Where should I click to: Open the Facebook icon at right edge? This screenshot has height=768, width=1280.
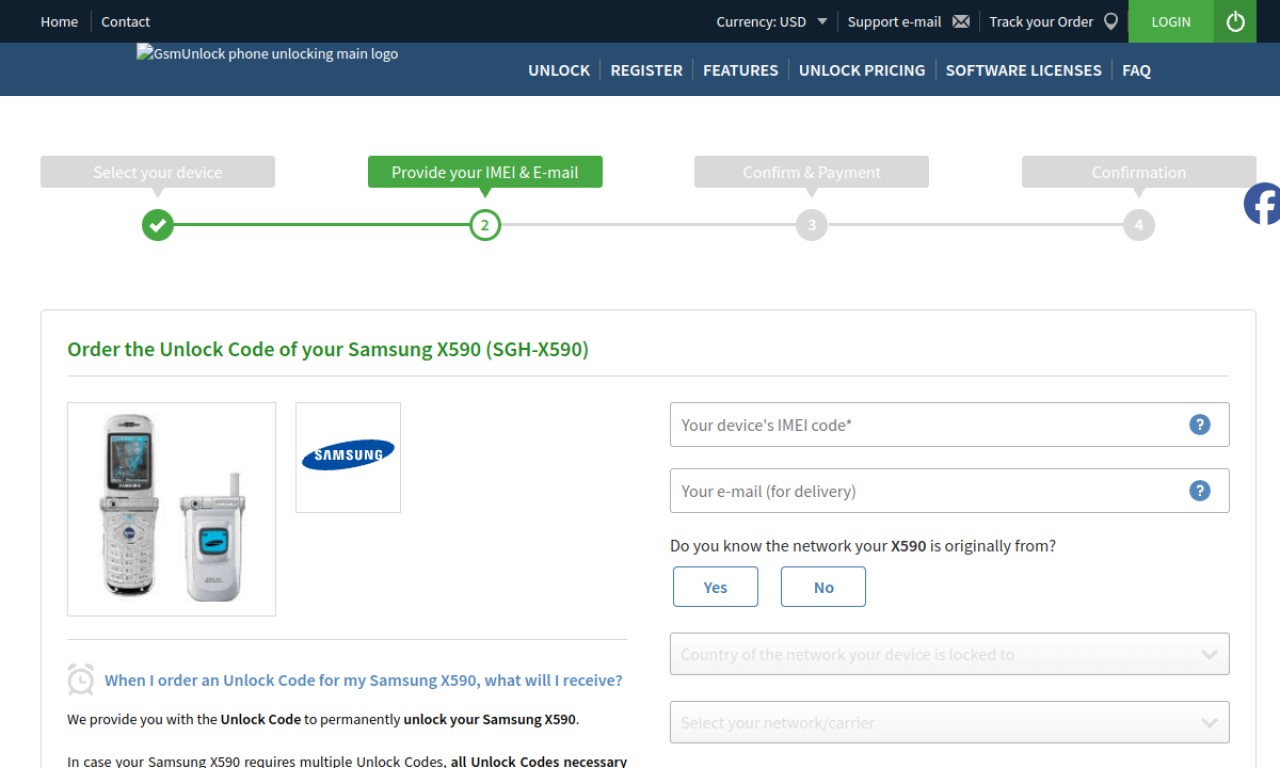coord(1262,204)
